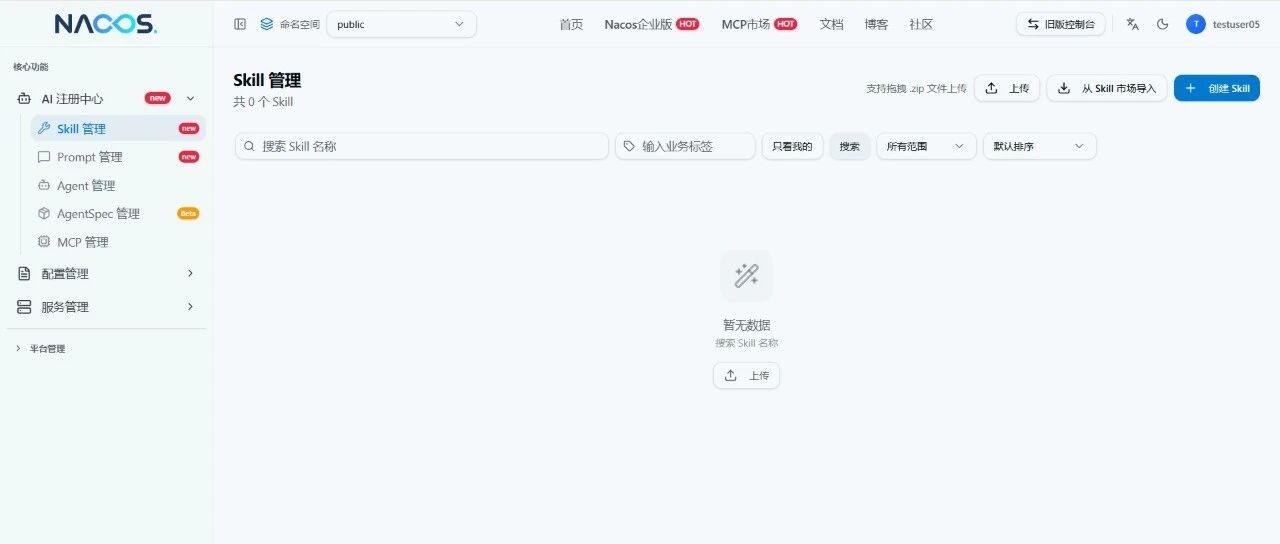1280x544 pixels.
Task: Click the bot icon beside Agent 管理
Action: point(44,185)
